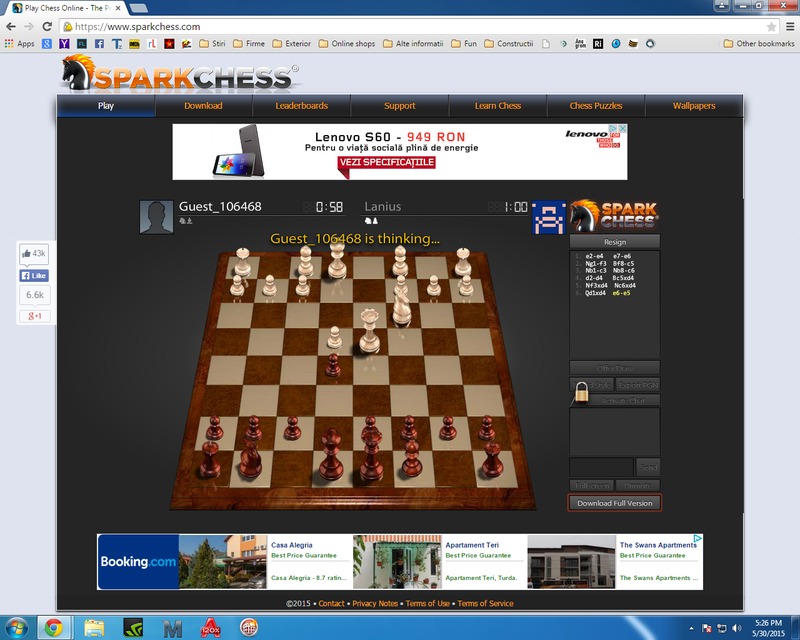This screenshot has height=640, width=800.
Task: Open the Exterior bookmarks folder
Action: click(x=291, y=44)
